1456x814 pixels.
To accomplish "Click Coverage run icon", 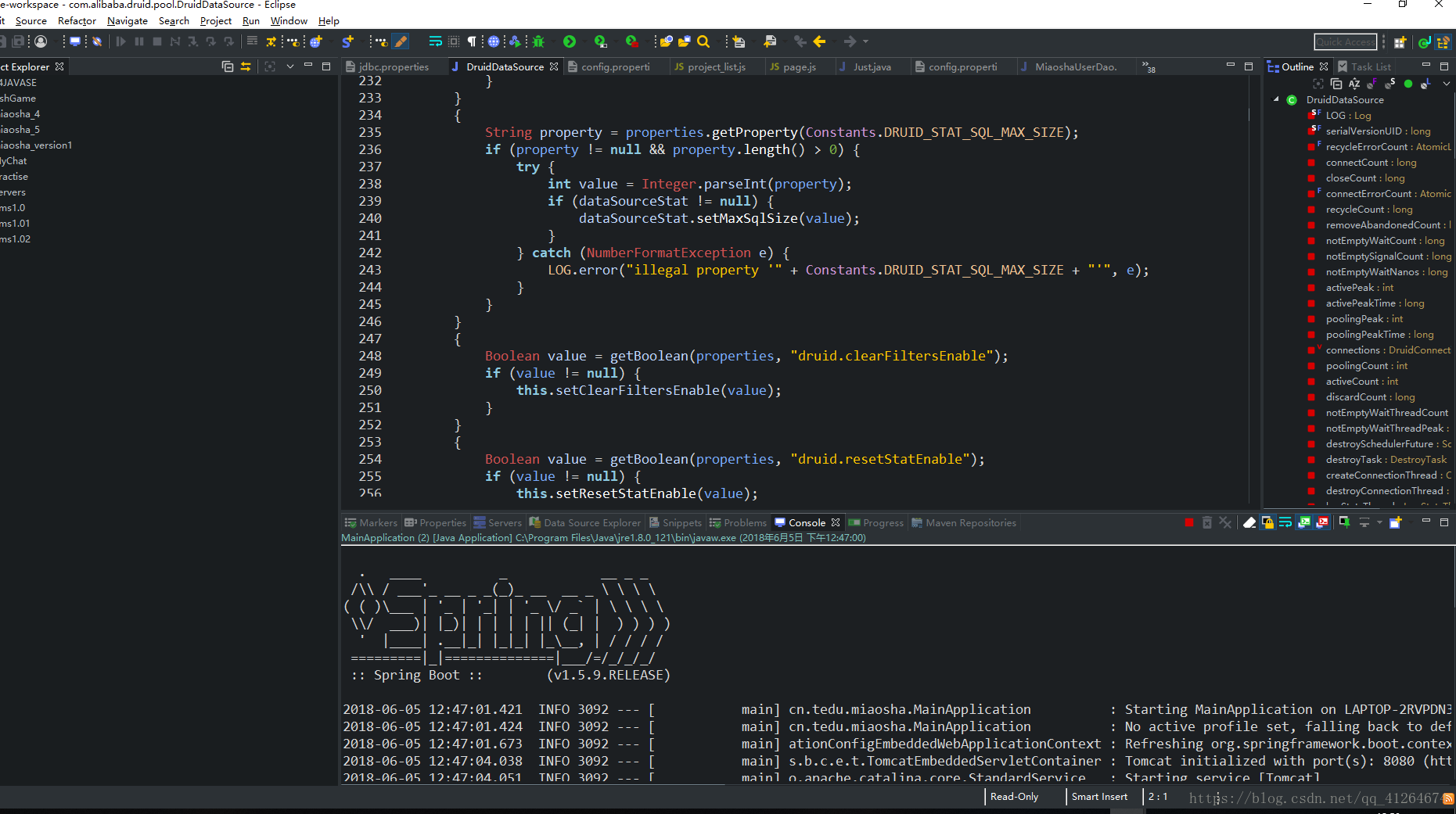I will 600,41.
